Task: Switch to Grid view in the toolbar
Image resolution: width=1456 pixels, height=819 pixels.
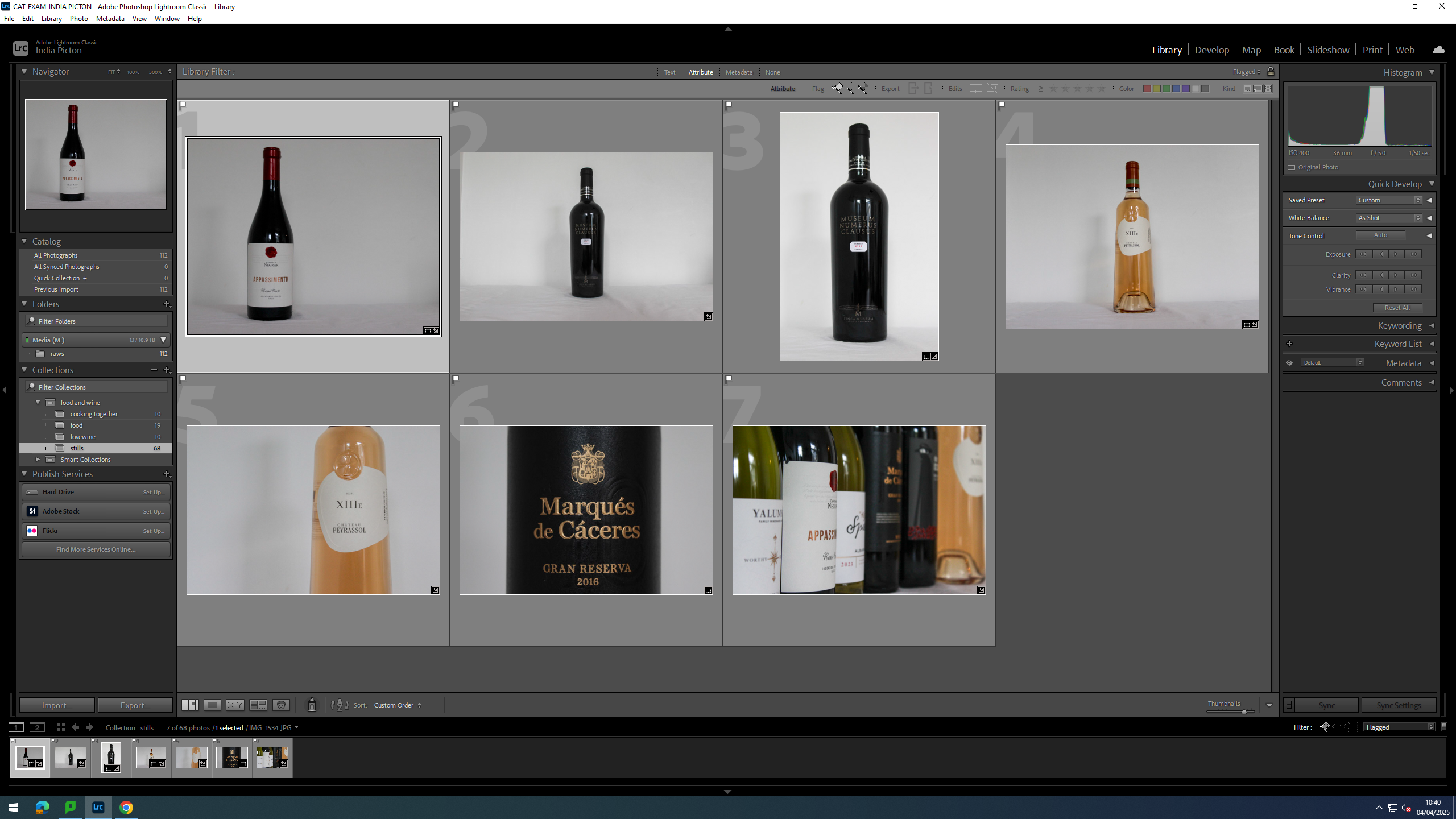Action: pyautogui.click(x=190, y=705)
